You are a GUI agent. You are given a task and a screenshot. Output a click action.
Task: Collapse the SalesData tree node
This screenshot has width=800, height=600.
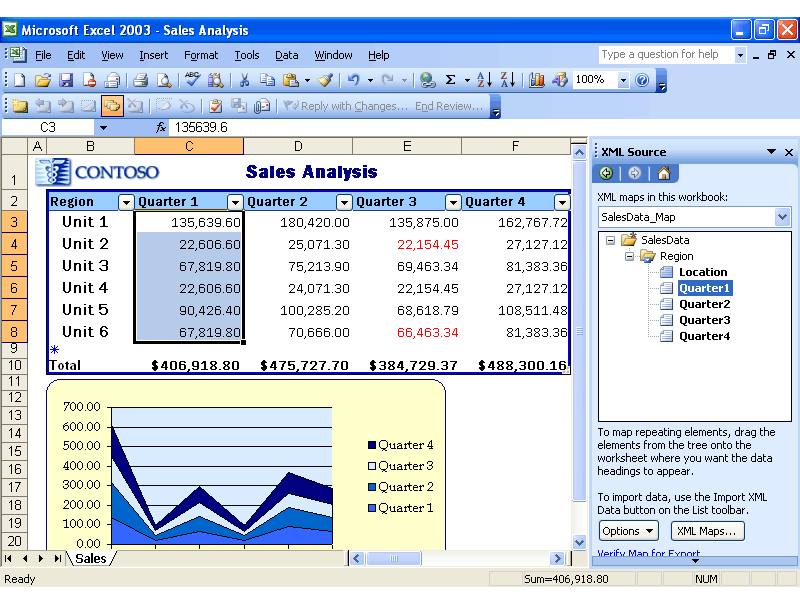[609, 240]
